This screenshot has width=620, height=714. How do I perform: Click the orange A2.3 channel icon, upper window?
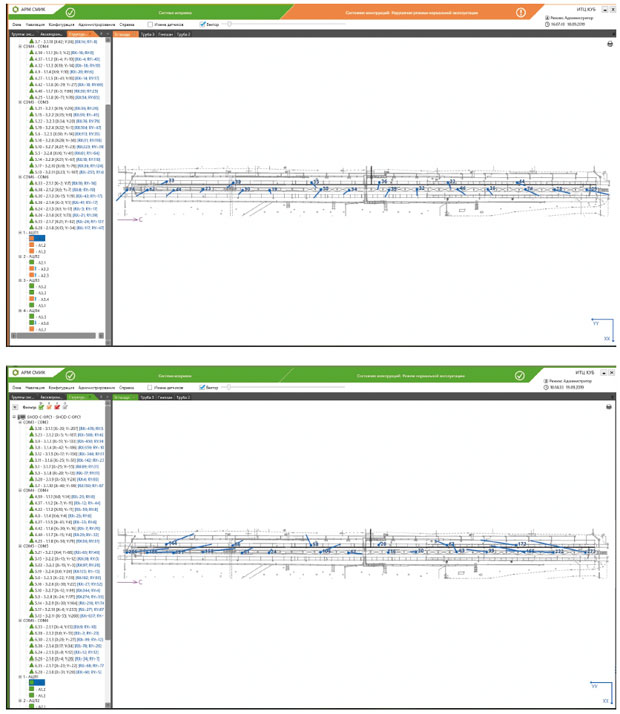pyautogui.click(x=32, y=275)
